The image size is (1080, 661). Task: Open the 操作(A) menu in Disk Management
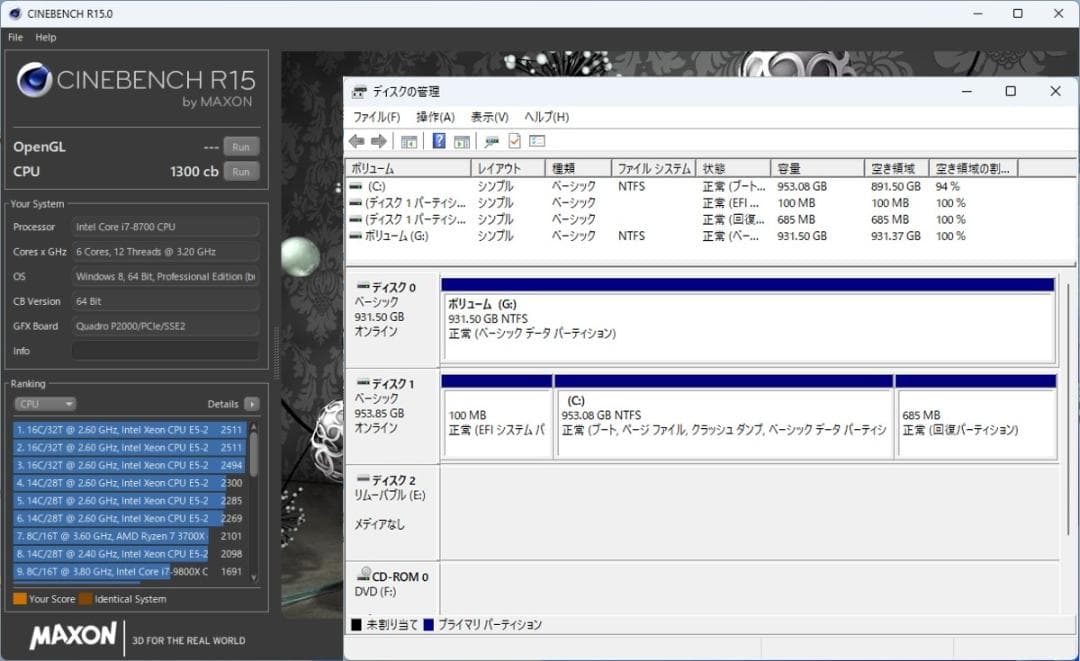point(435,116)
